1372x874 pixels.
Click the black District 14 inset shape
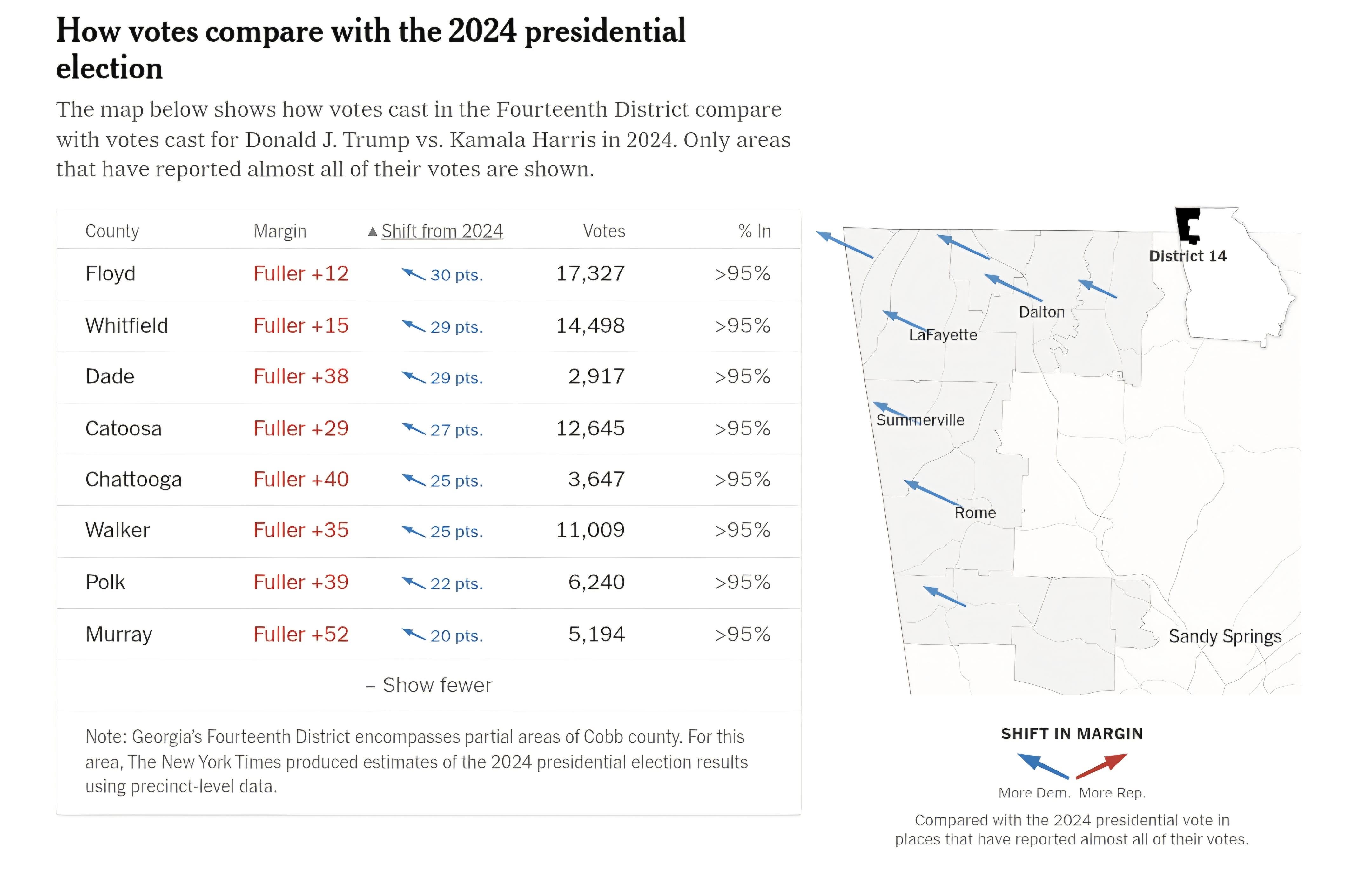tap(1187, 225)
